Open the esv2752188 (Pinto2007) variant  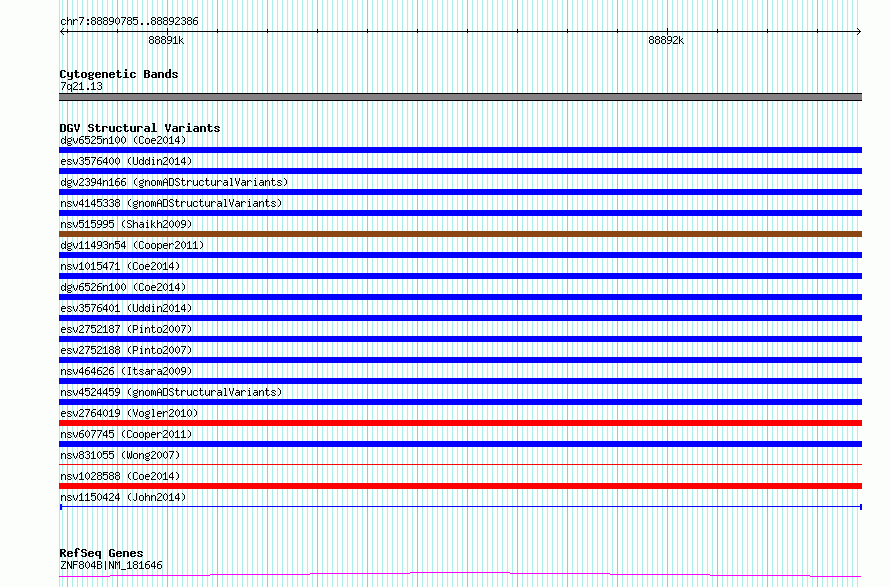click(126, 350)
